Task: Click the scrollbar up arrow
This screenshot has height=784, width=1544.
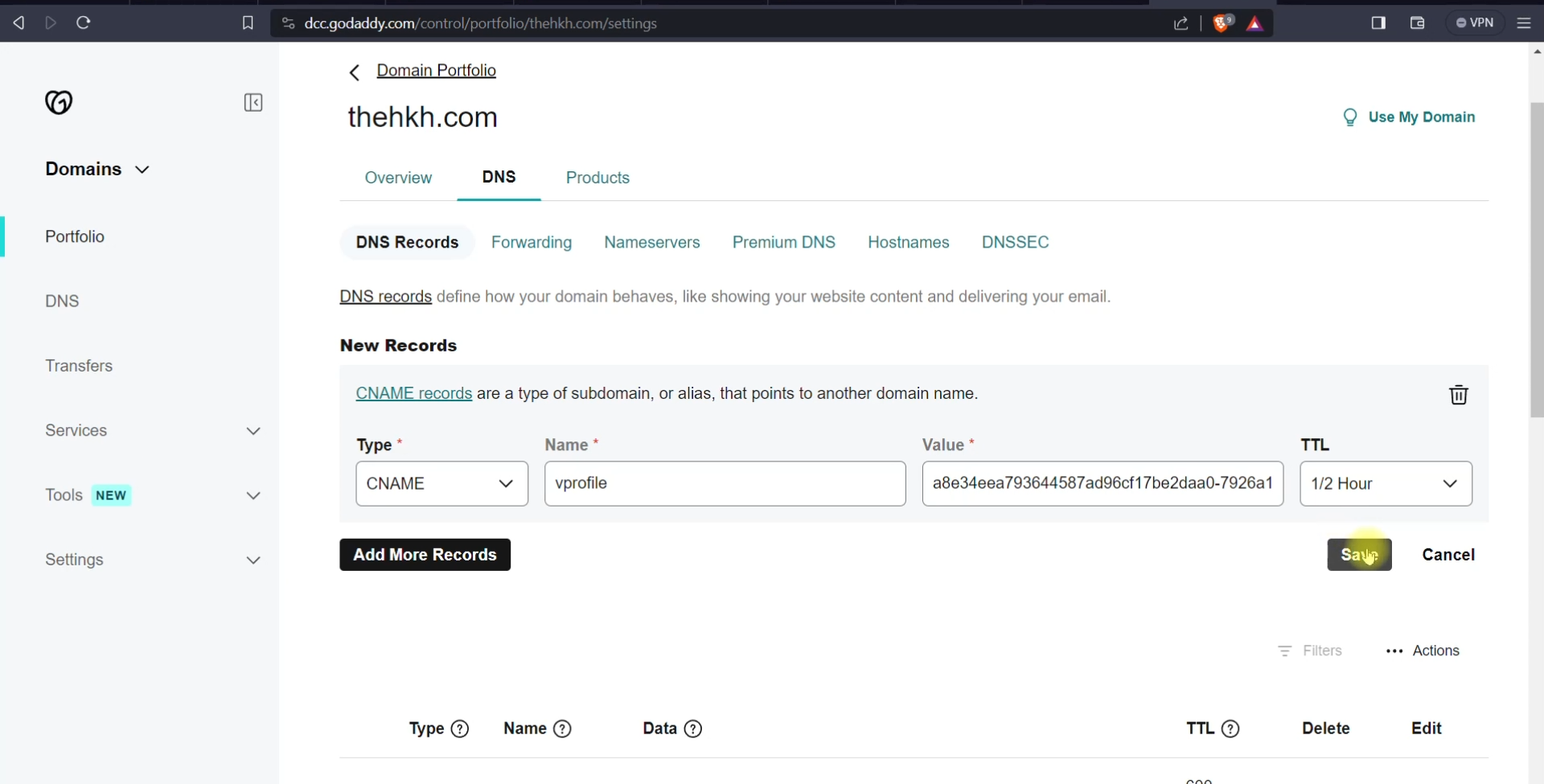Action: pyautogui.click(x=1537, y=51)
